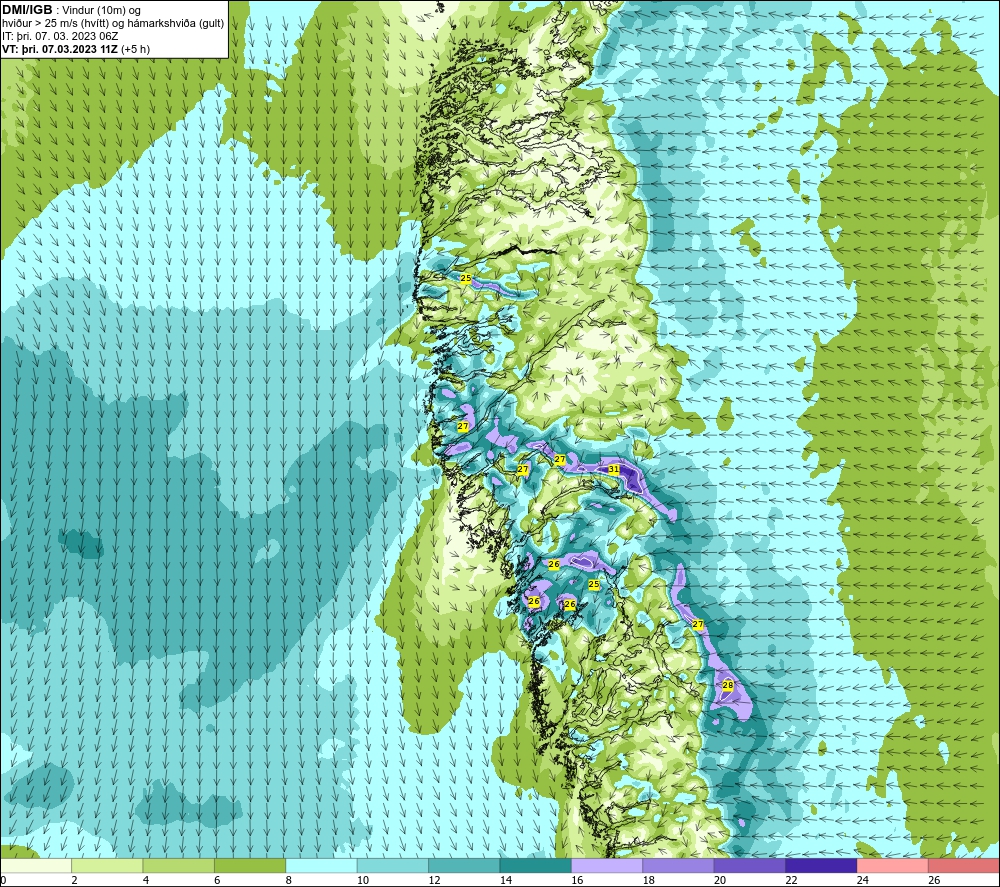Select the 4–6 m/s green legend swatch
This screenshot has width=1000, height=887.
pos(179,866)
